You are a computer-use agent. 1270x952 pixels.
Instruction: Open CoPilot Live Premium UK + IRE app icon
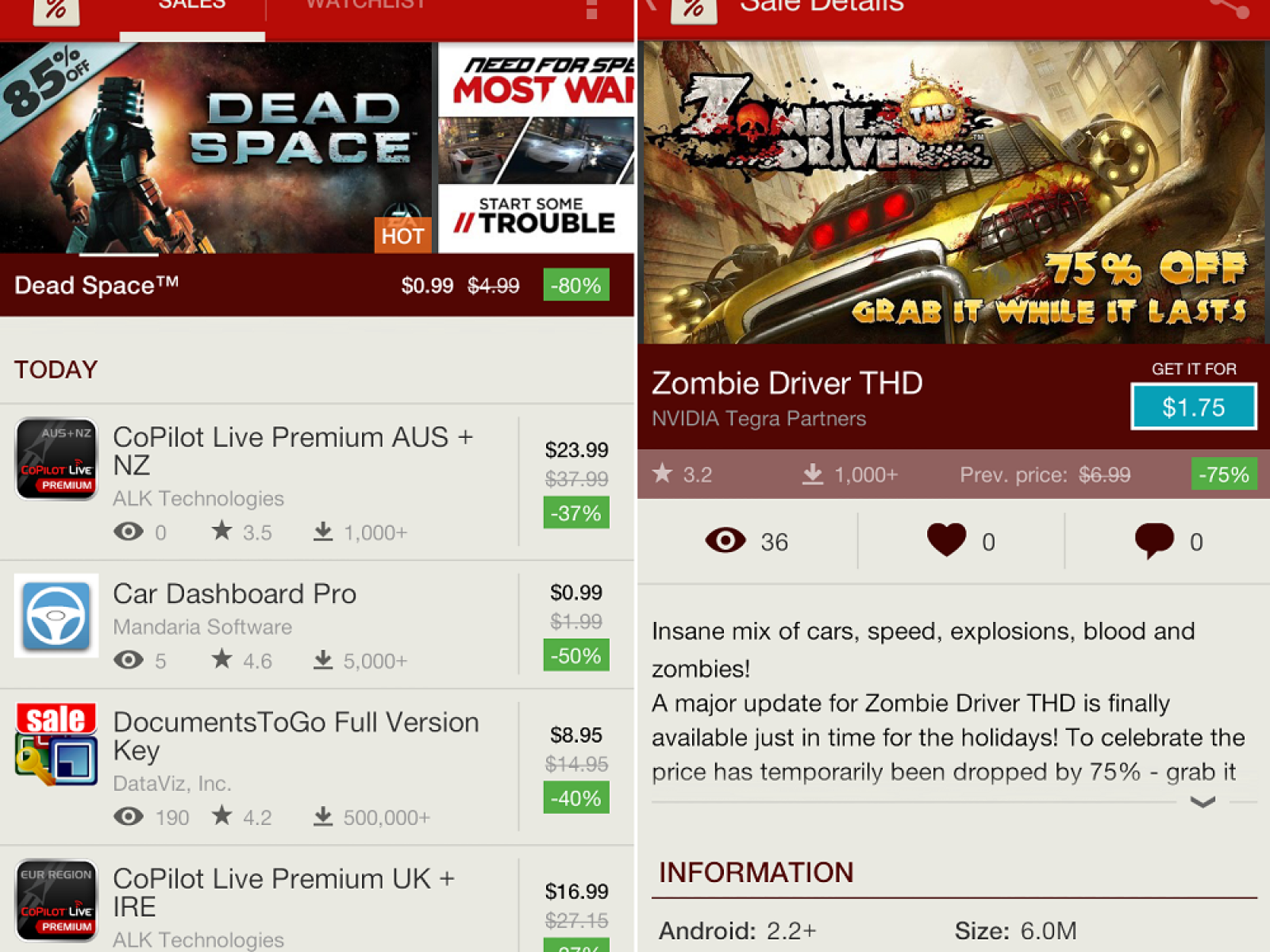pyautogui.click(x=56, y=900)
